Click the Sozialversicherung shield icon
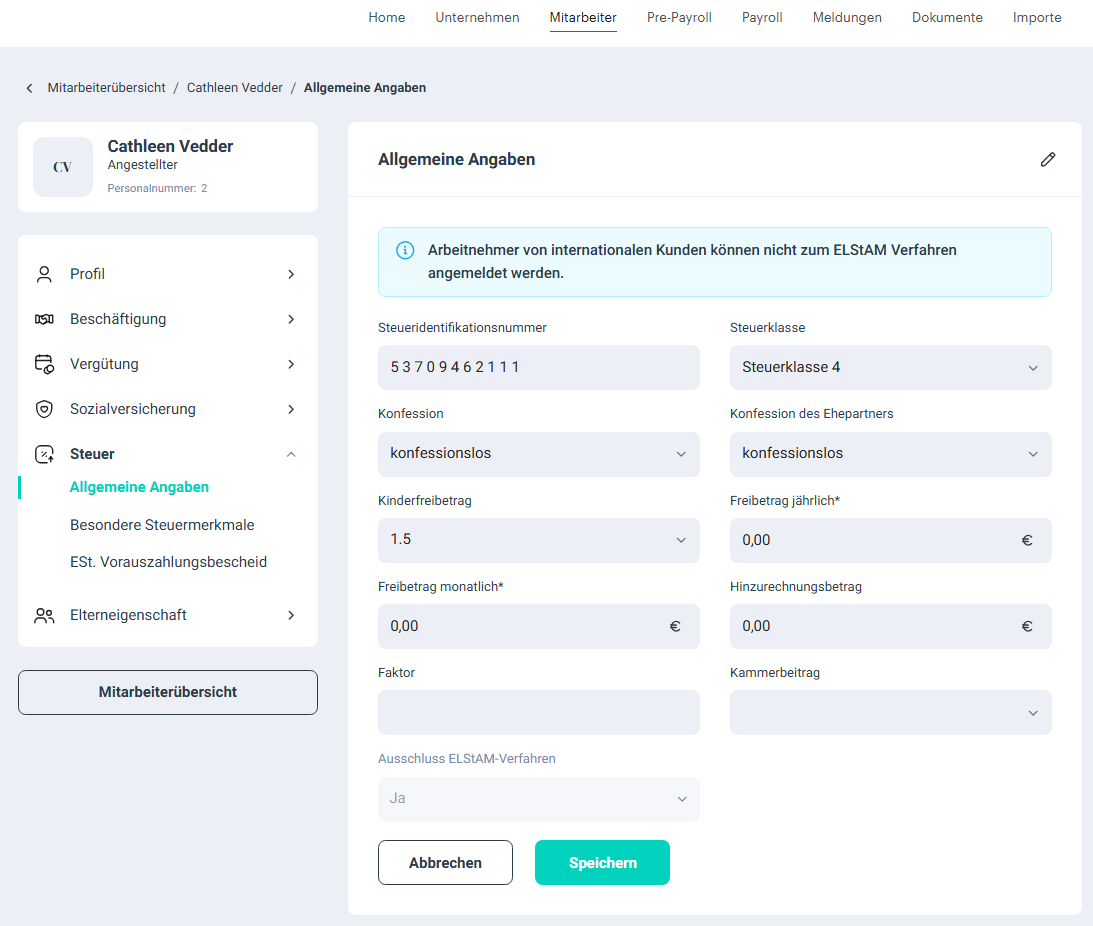The image size is (1093, 926). (x=44, y=409)
